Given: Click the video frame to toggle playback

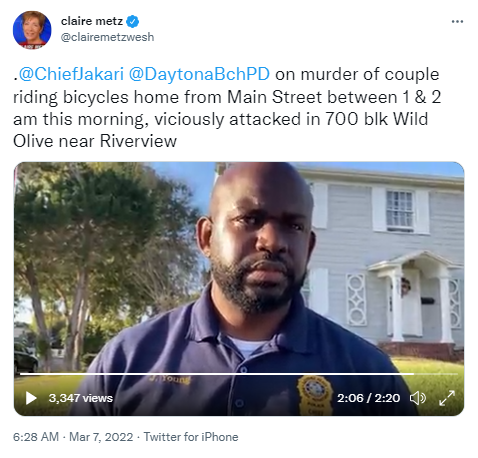Looking at the screenshot, I should 239,267.
